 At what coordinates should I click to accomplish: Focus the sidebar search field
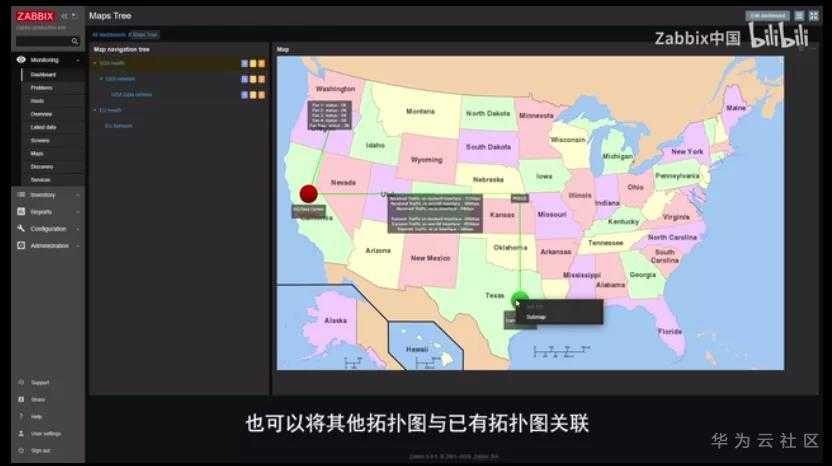(x=44, y=41)
